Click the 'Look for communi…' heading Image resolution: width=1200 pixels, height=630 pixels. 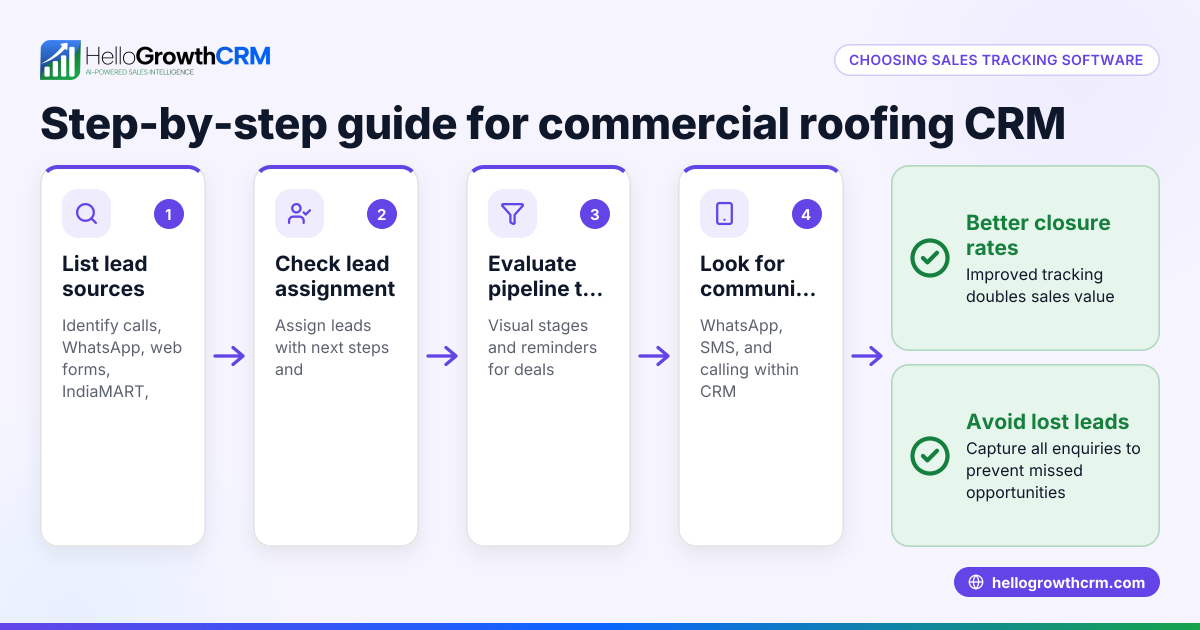(x=757, y=276)
